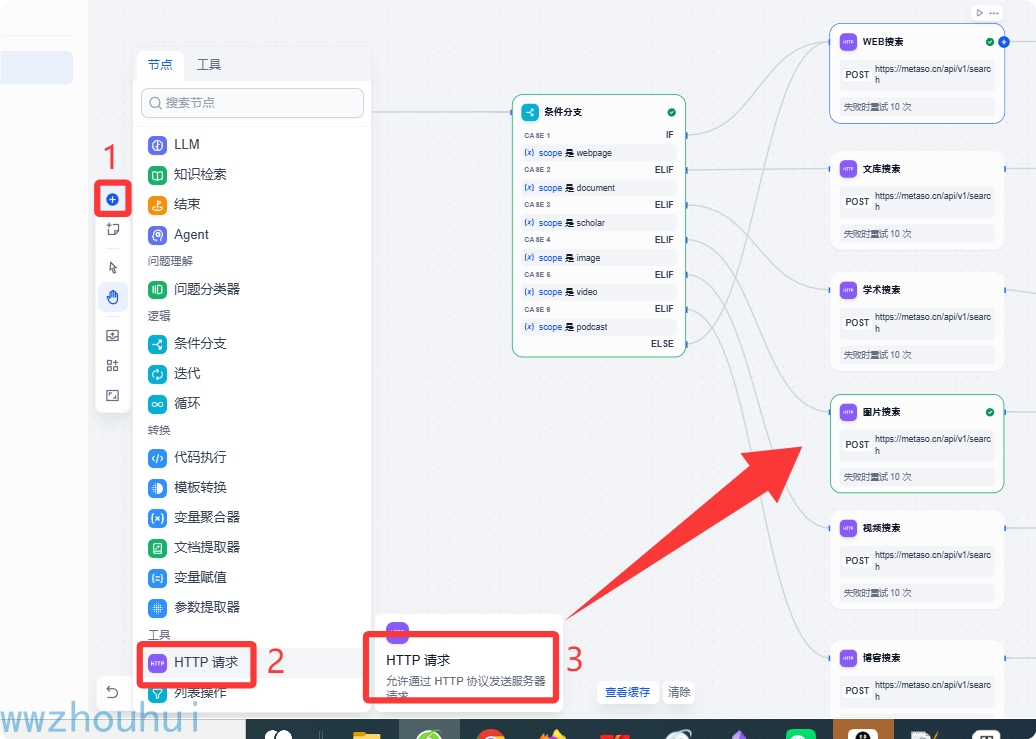The height and width of the screenshot is (739, 1036).
Task: Click the scope 是 image condition
Action: [x=599, y=258]
